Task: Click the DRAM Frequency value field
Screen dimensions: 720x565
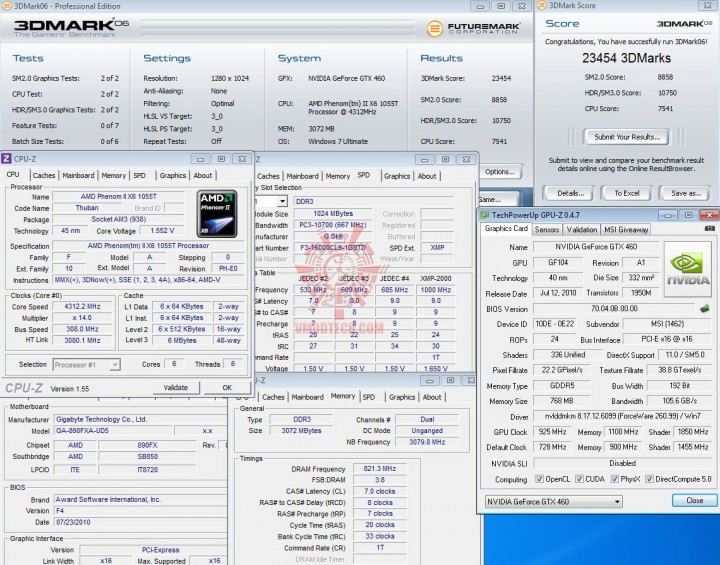Action: click(x=379, y=469)
